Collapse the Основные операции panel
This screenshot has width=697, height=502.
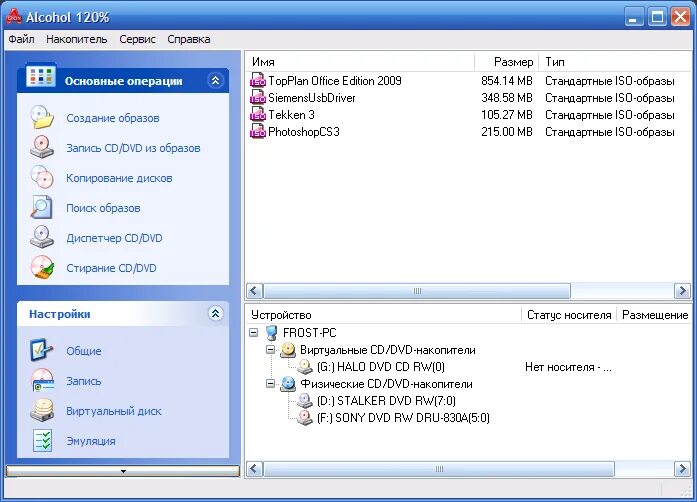[x=215, y=80]
